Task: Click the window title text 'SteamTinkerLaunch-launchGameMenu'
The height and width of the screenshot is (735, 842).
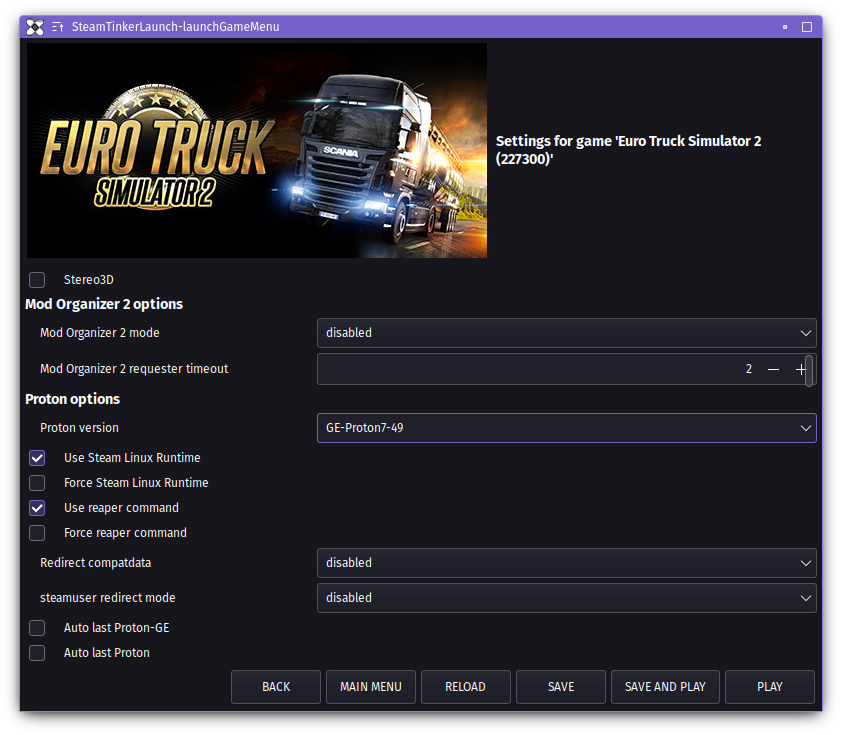Action: coord(176,27)
